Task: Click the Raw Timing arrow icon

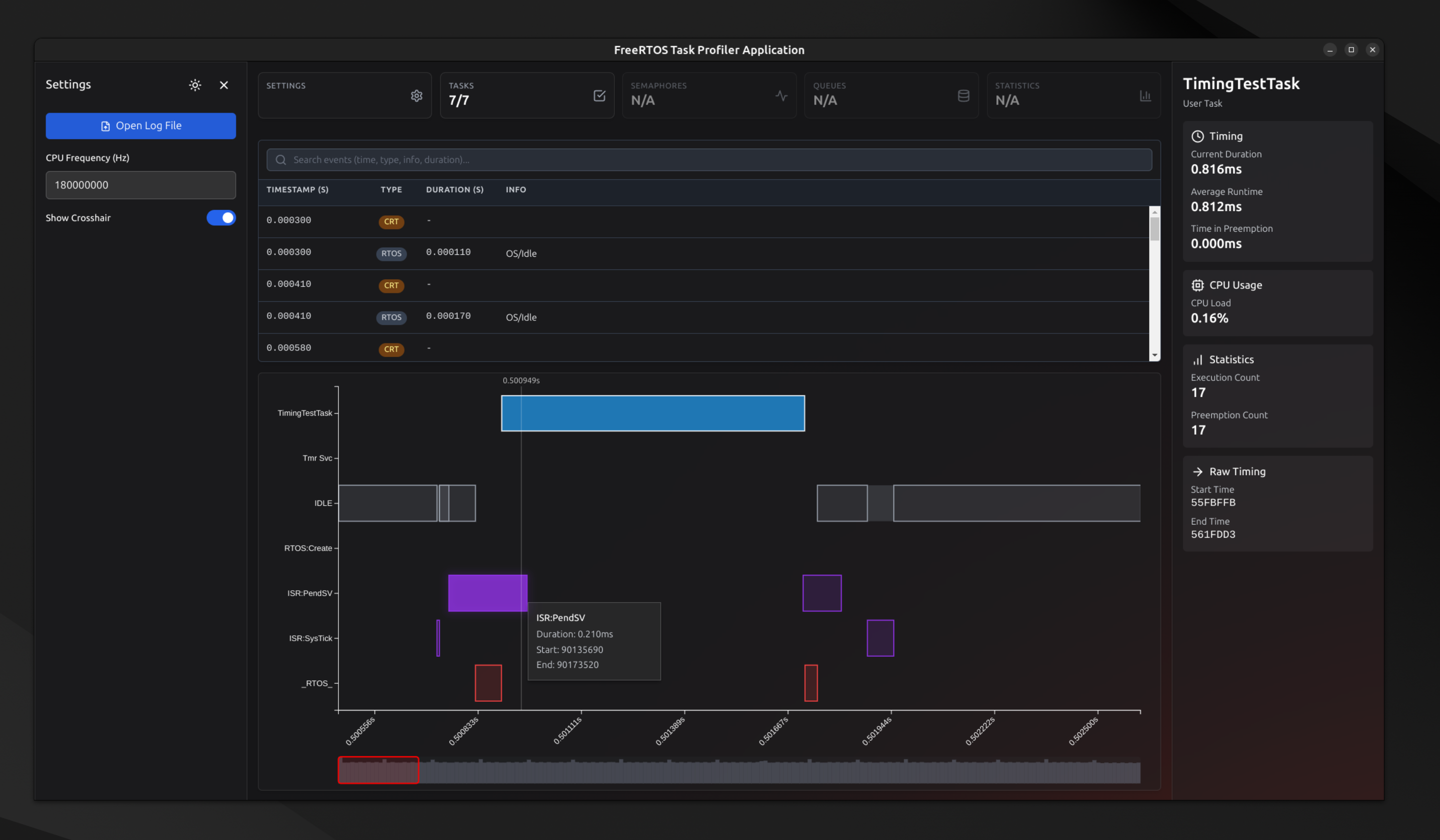Action: tap(1197, 472)
